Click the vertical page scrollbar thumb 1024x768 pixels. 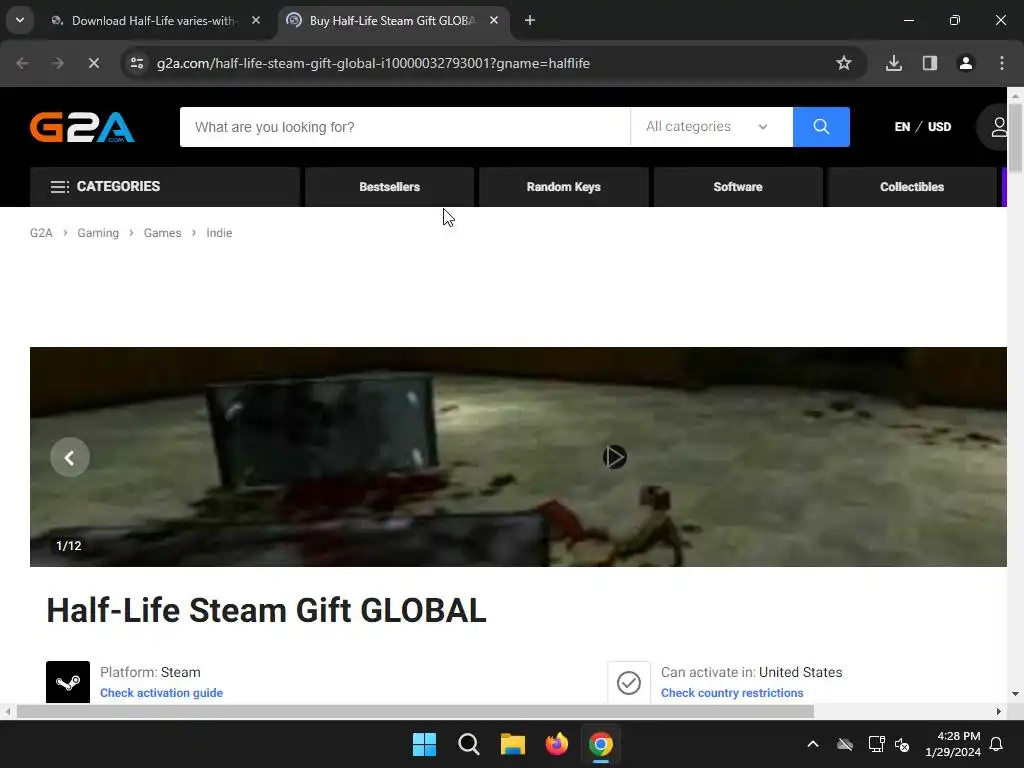tap(1015, 137)
